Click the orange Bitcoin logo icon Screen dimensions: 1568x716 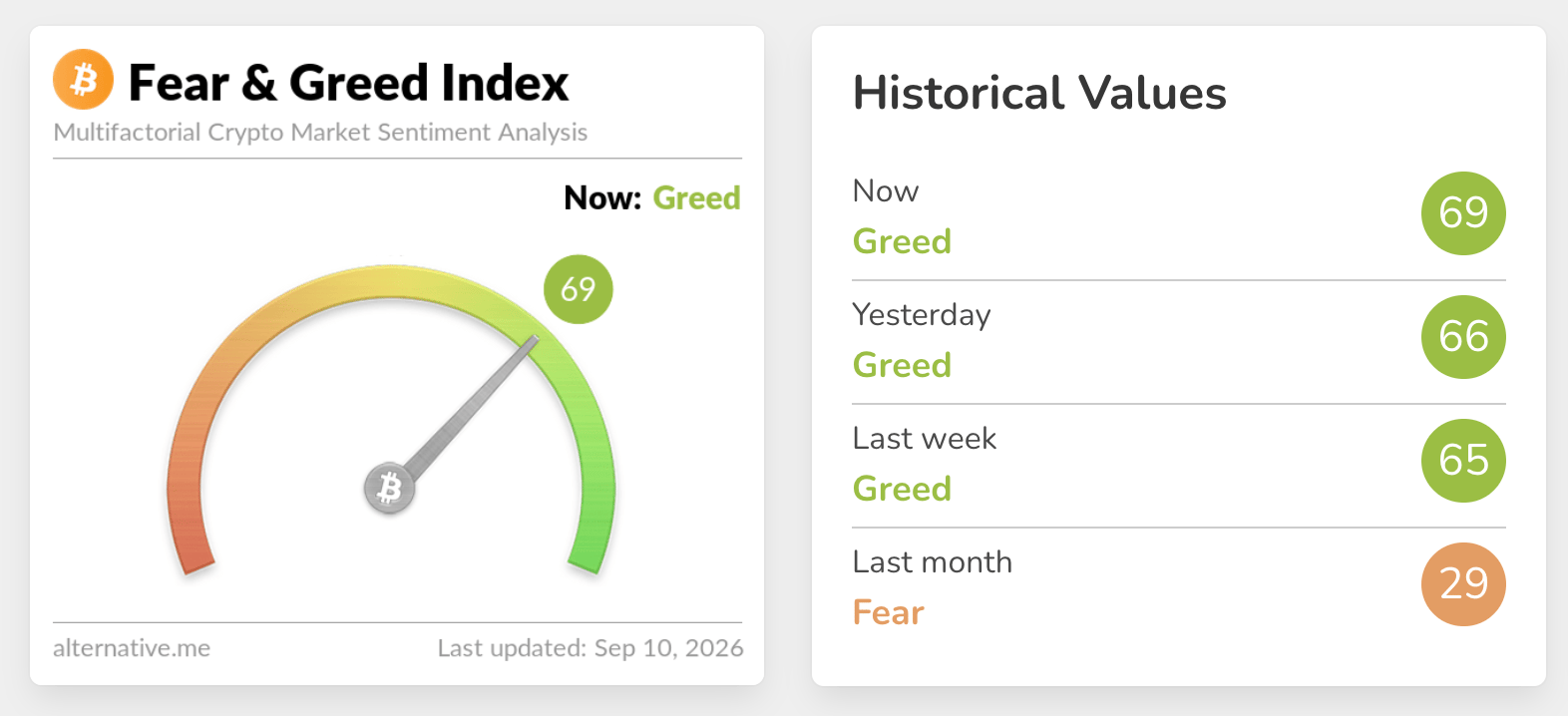[83, 79]
